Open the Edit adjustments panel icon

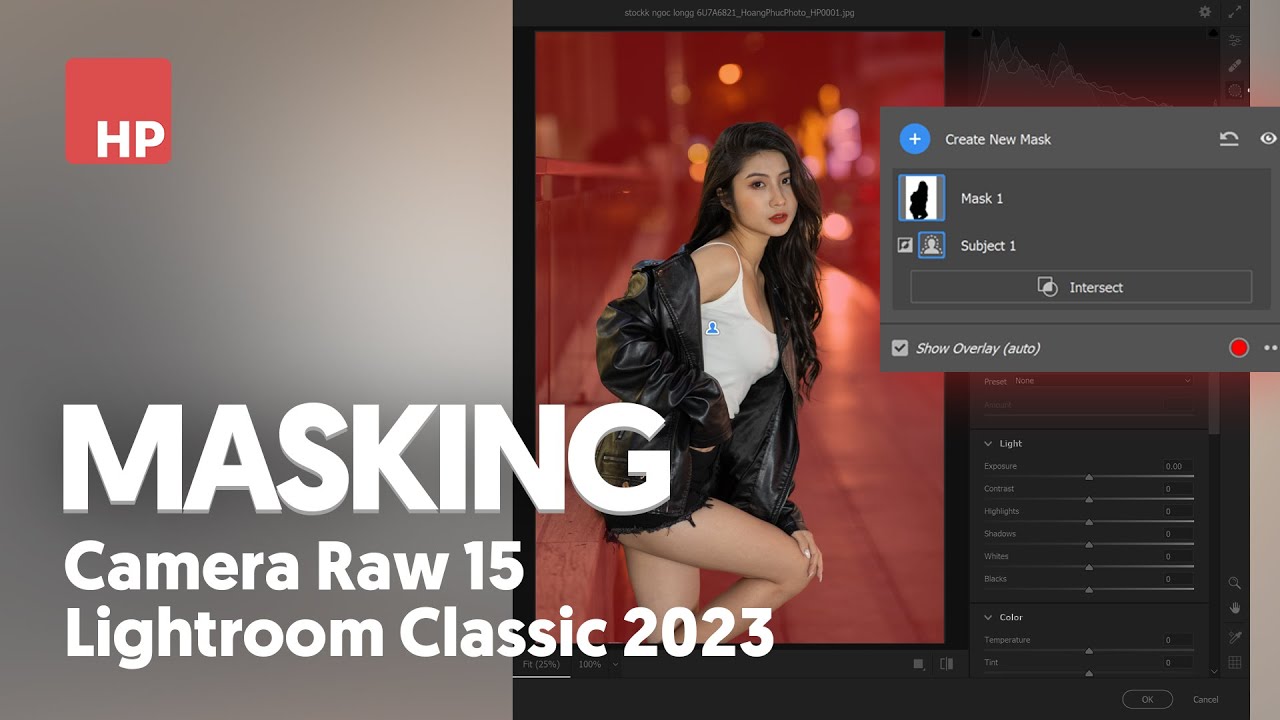tap(1234, 39)
